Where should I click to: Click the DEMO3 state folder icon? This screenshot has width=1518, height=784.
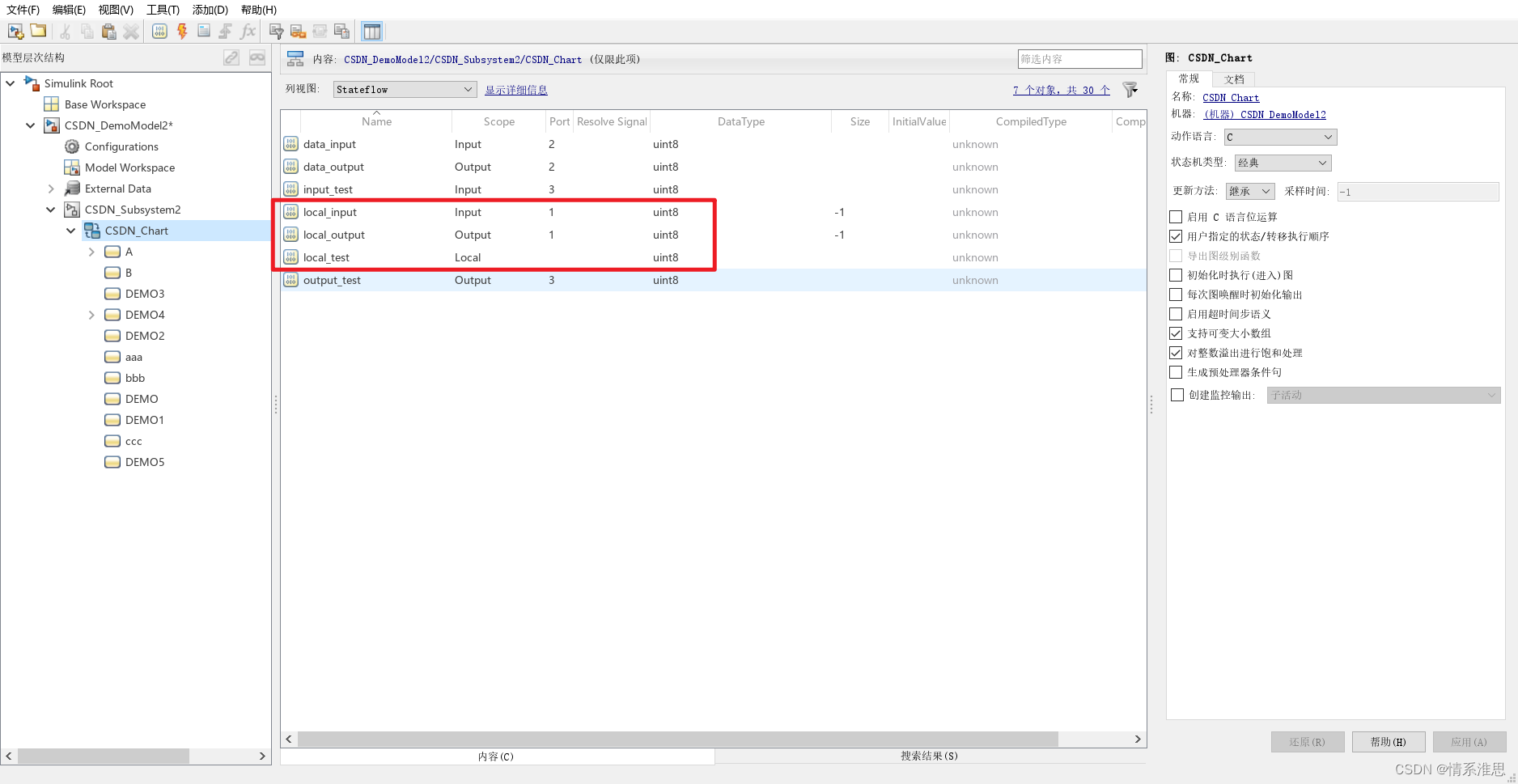pyautogui.click(x=112, y=294)
